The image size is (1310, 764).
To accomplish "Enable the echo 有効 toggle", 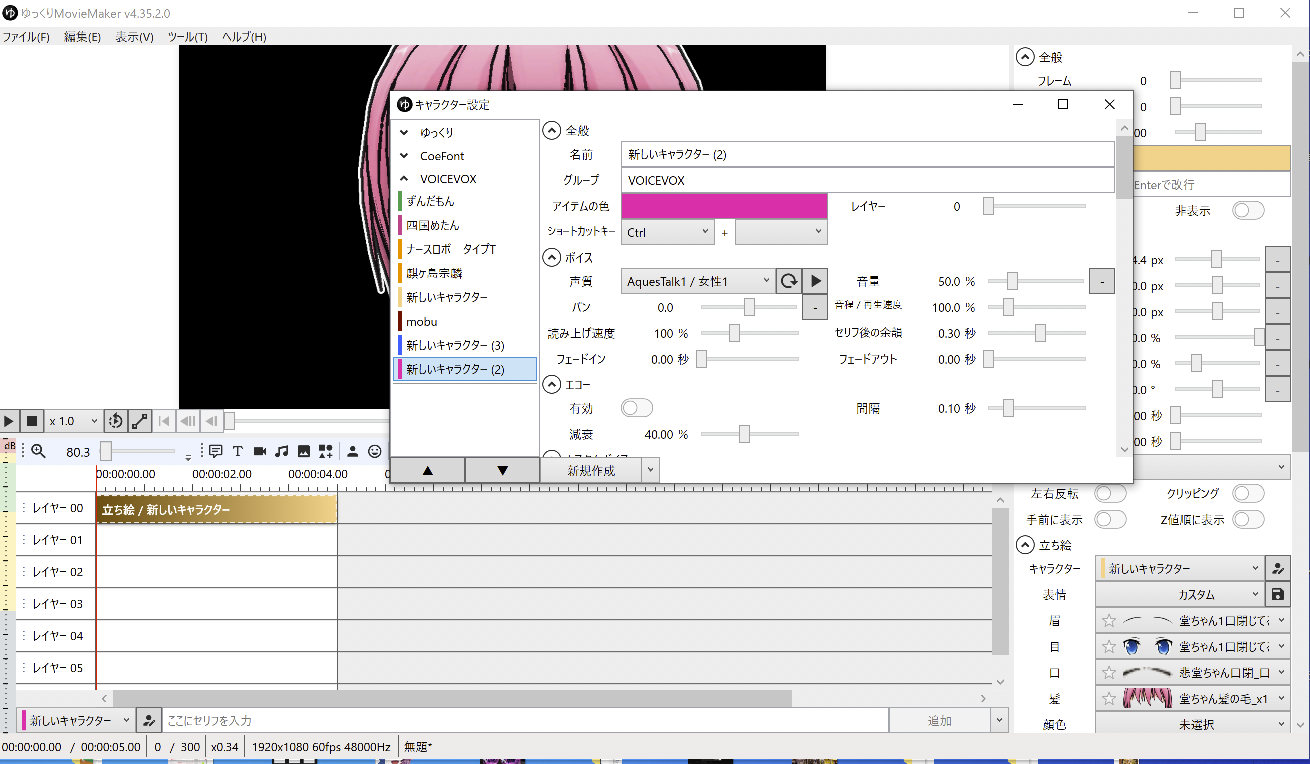I will tap(637, 408).
